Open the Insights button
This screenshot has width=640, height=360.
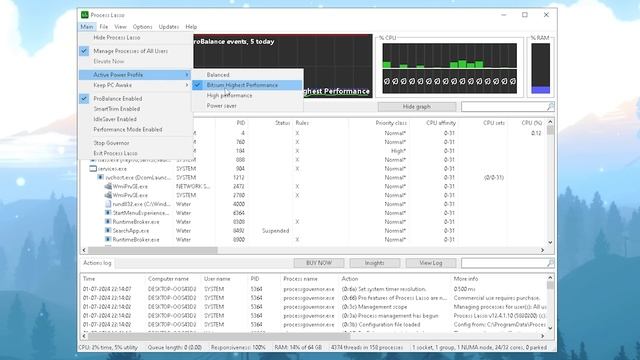(x=374, y=263)
